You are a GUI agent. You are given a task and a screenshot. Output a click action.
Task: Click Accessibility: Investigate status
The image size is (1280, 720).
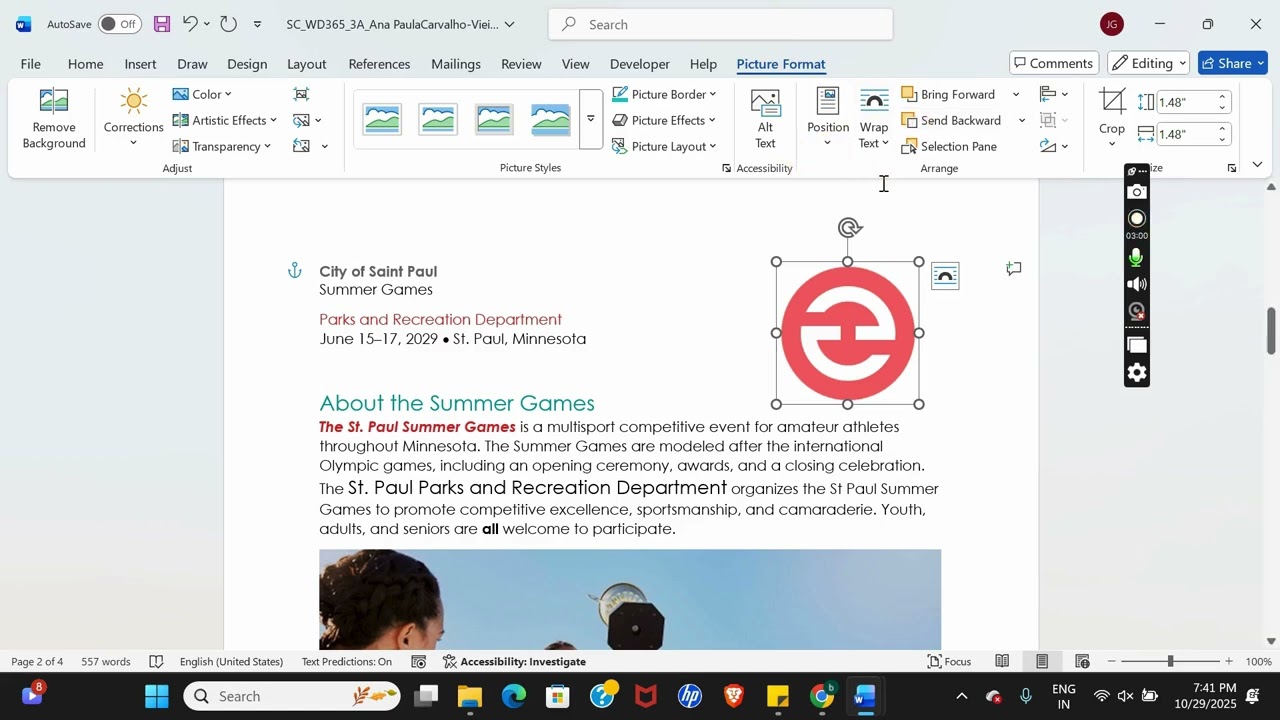point(514,661)
